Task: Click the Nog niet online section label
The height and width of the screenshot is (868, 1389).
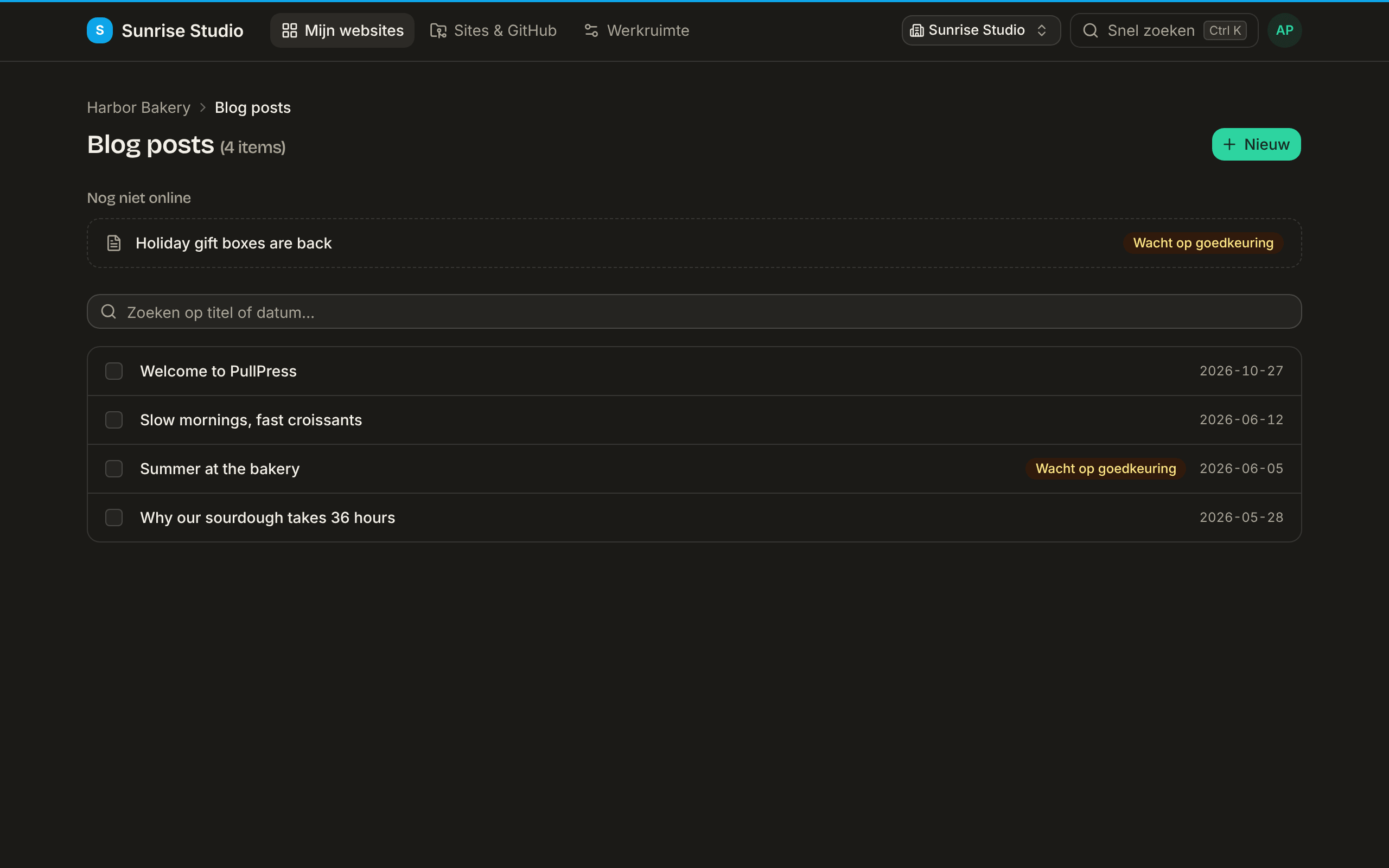Action: [x=139, y=197]
